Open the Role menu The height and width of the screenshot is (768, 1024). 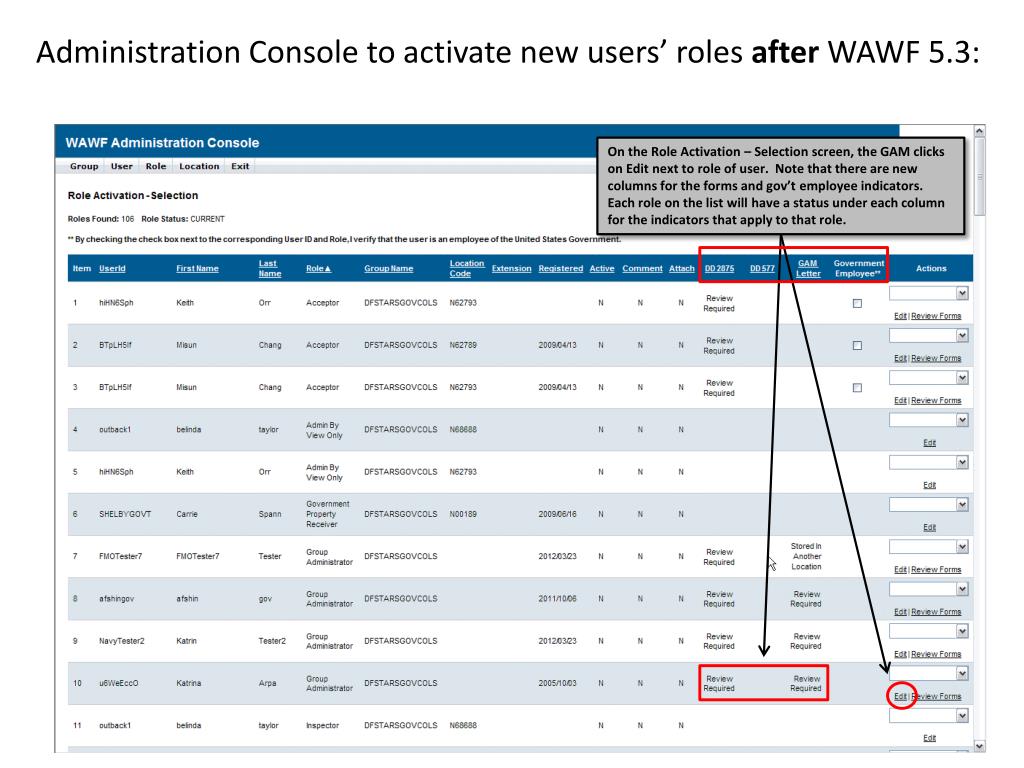tap(155, 167)
